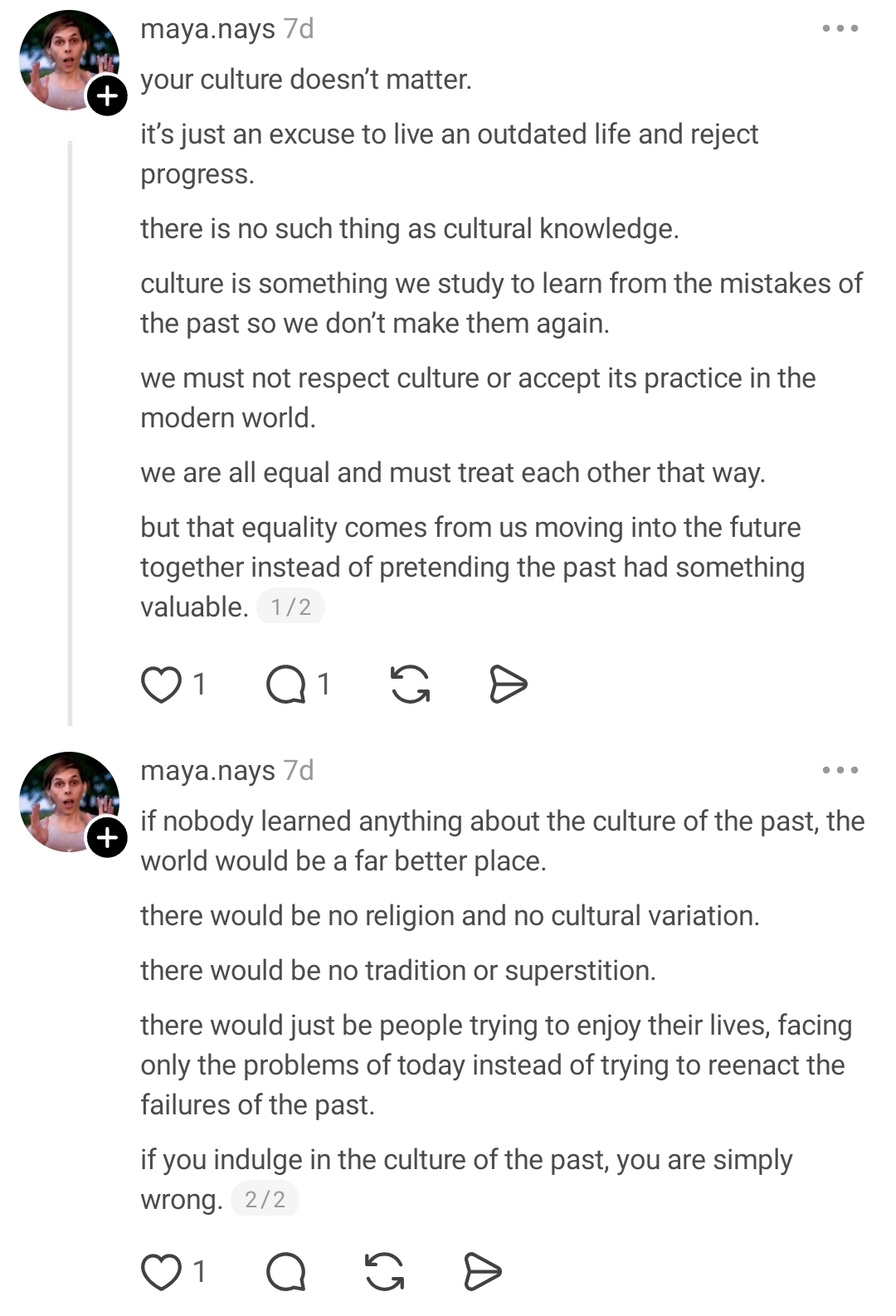
Task: Tap maya.nays username on the second post
Action: tap(207, 771)
